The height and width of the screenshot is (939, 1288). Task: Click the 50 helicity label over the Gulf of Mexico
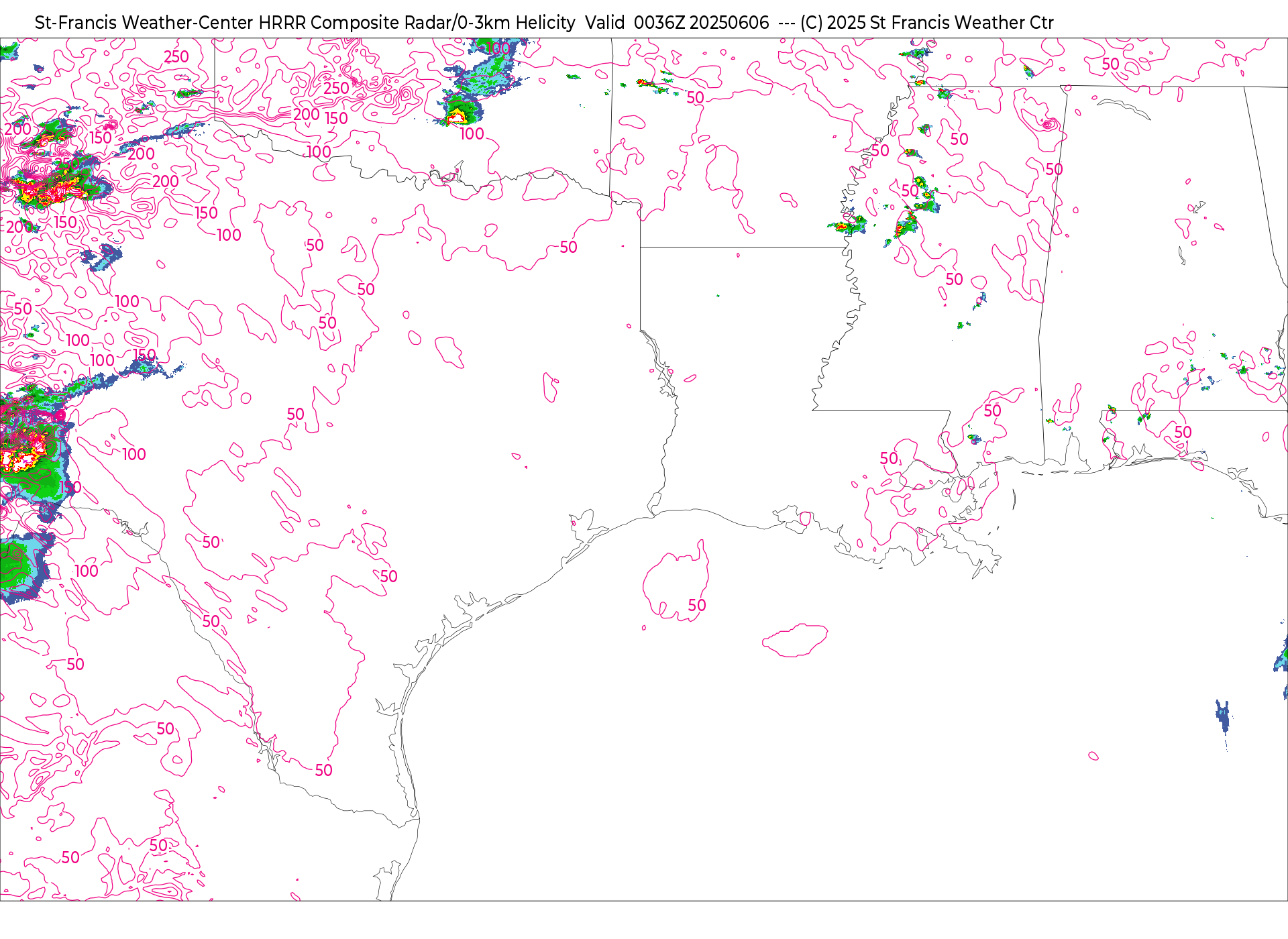(x=697, y=606)
